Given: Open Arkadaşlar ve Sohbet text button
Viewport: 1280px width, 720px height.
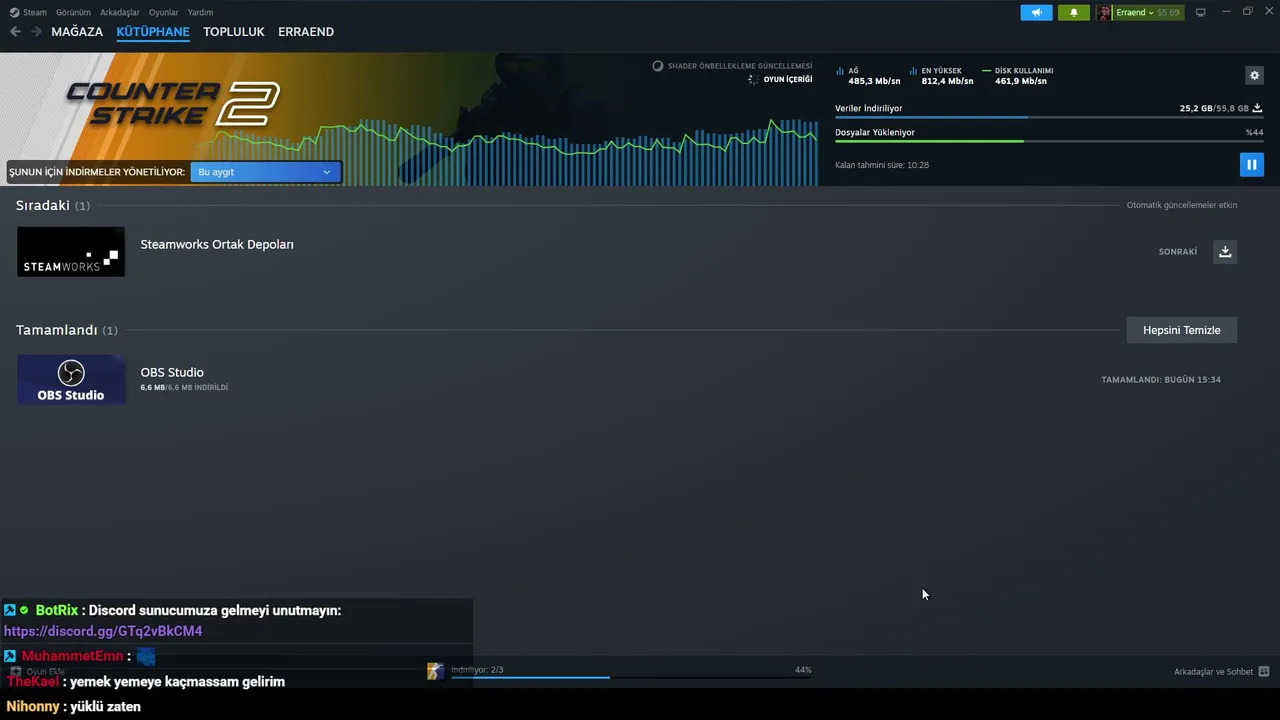Looking at the screenshot, I should pos(1213,672).
